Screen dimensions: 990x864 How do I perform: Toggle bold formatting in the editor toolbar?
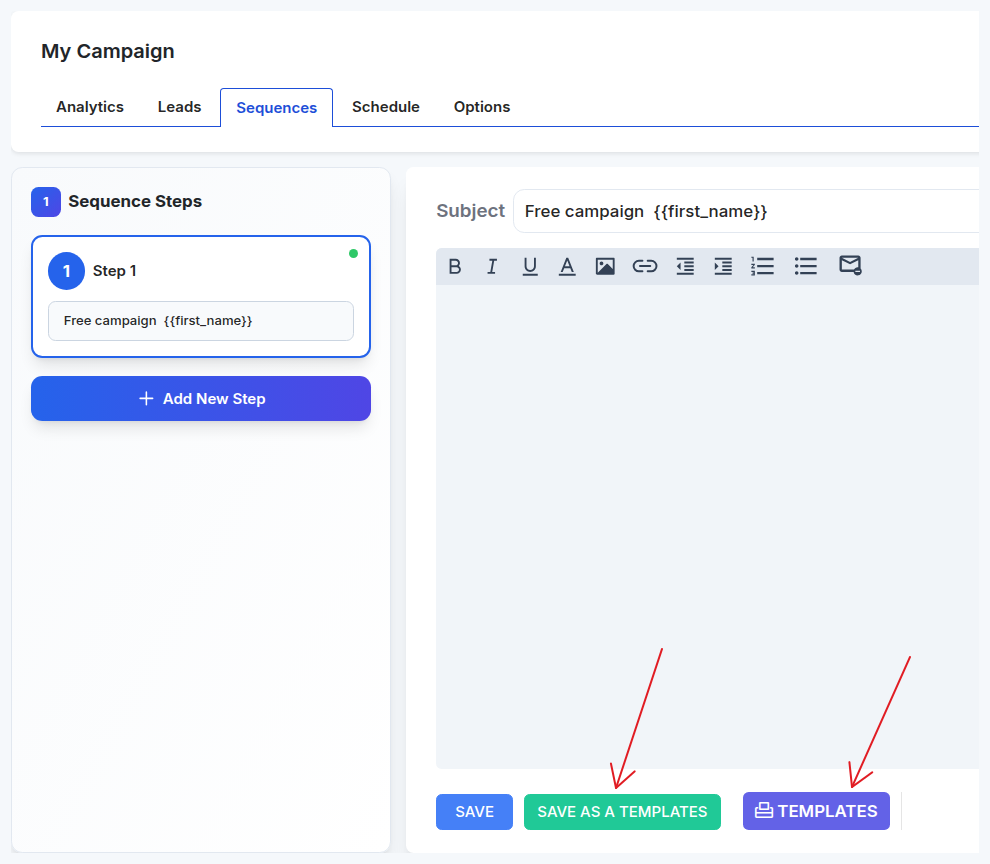click(x=455, y=266)
